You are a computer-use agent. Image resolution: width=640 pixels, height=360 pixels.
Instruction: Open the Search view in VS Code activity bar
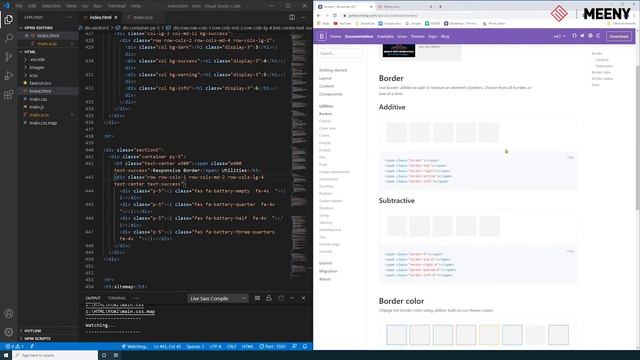point(9,38)
